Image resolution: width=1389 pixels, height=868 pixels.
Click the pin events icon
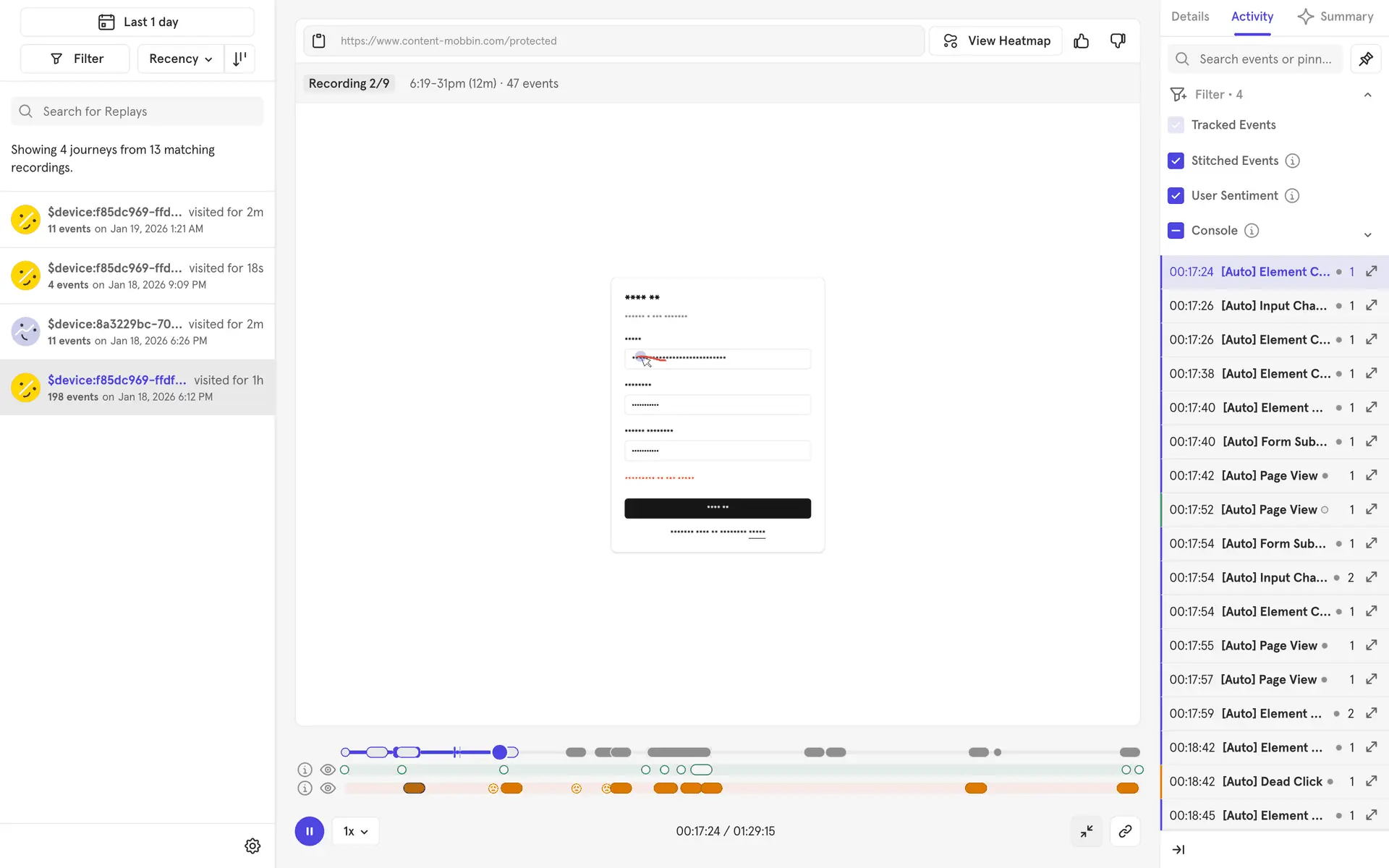click(1366, 59)
